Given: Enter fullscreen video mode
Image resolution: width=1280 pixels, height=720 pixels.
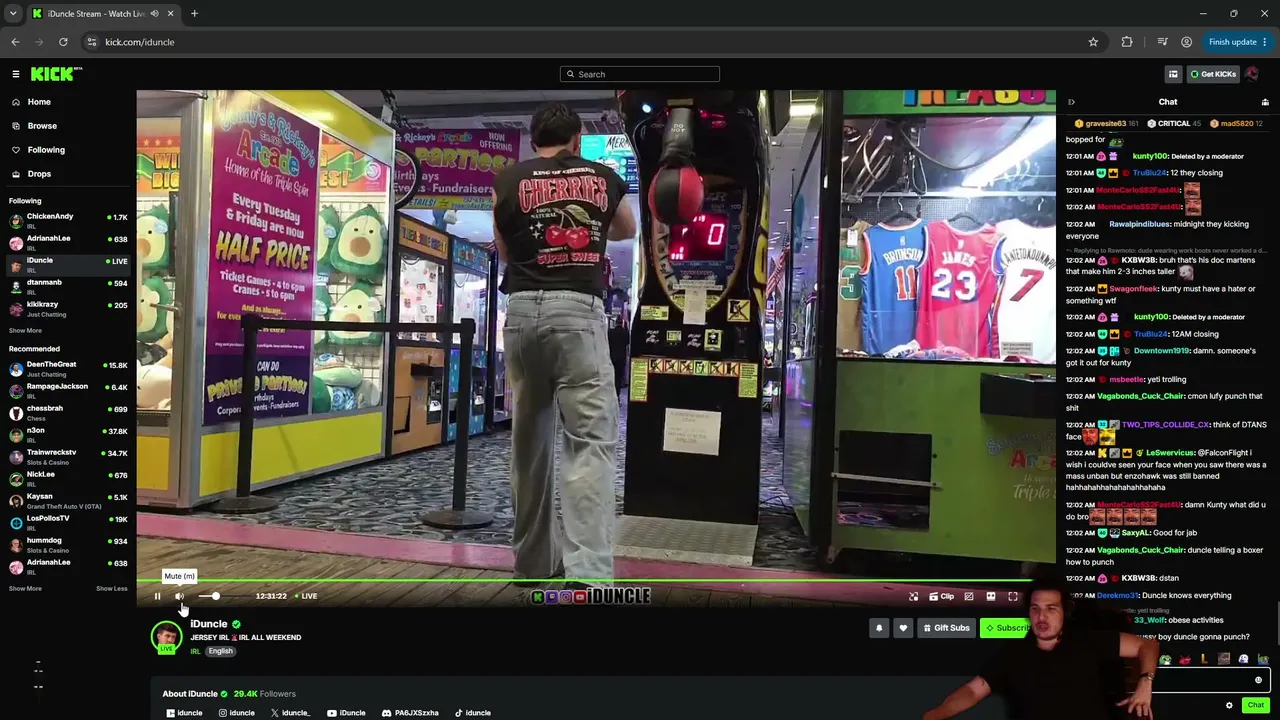Looking at the screenshot, I should [1013, 596].
